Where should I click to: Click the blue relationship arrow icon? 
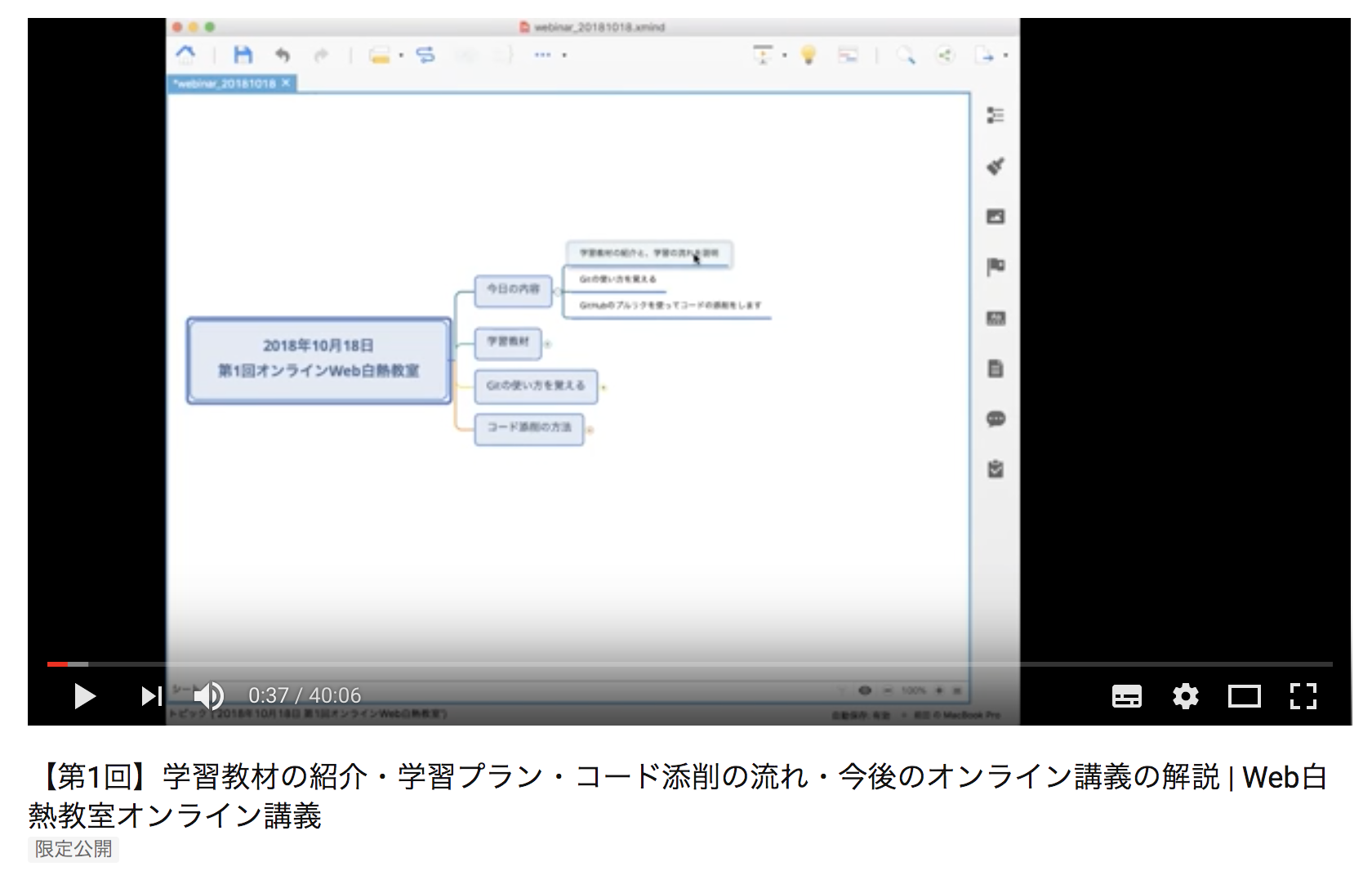point(425,55)
